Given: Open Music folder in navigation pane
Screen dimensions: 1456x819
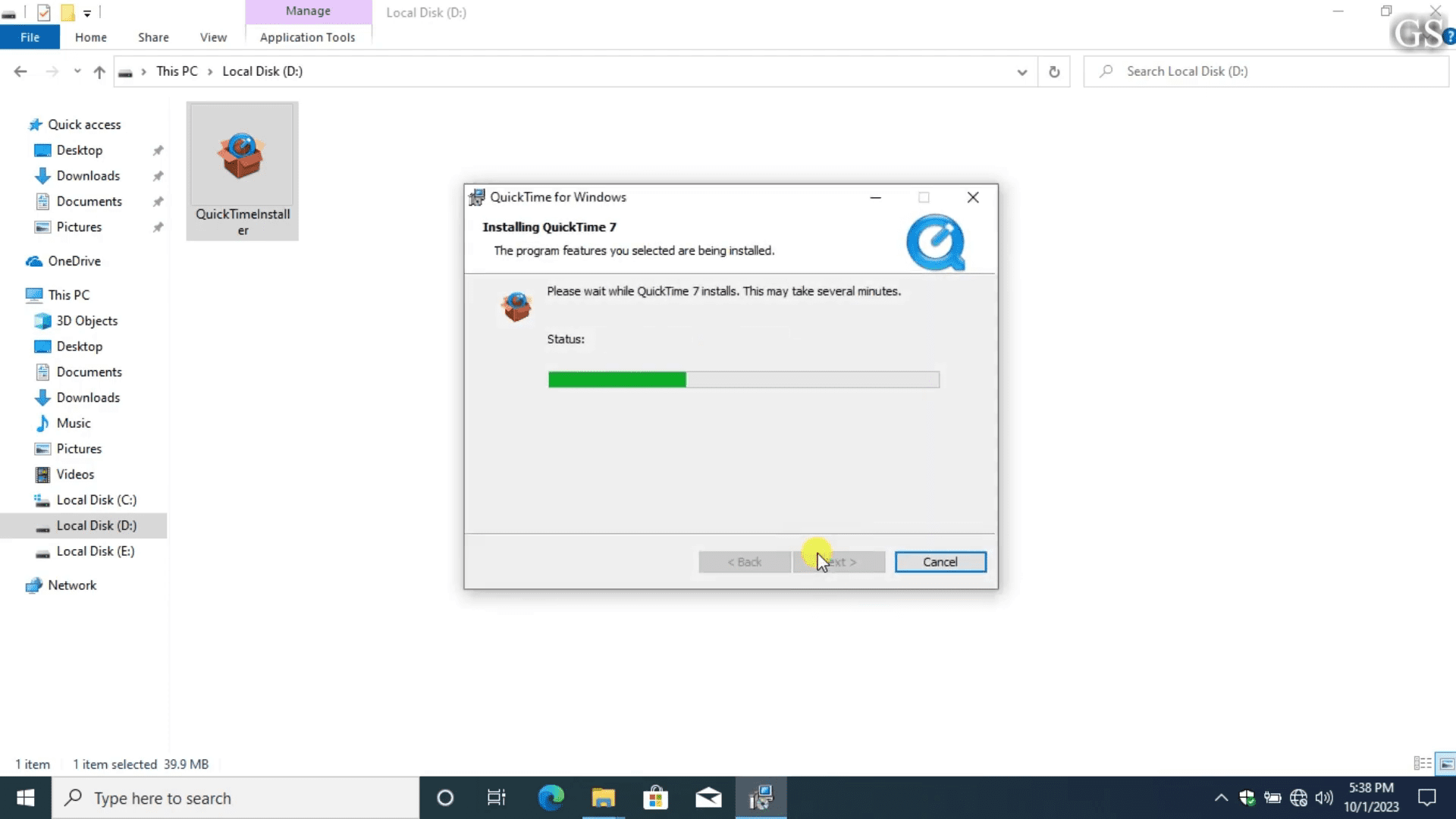Looking at the screenshot, I should pyautogui.click(x=73, y=423).
